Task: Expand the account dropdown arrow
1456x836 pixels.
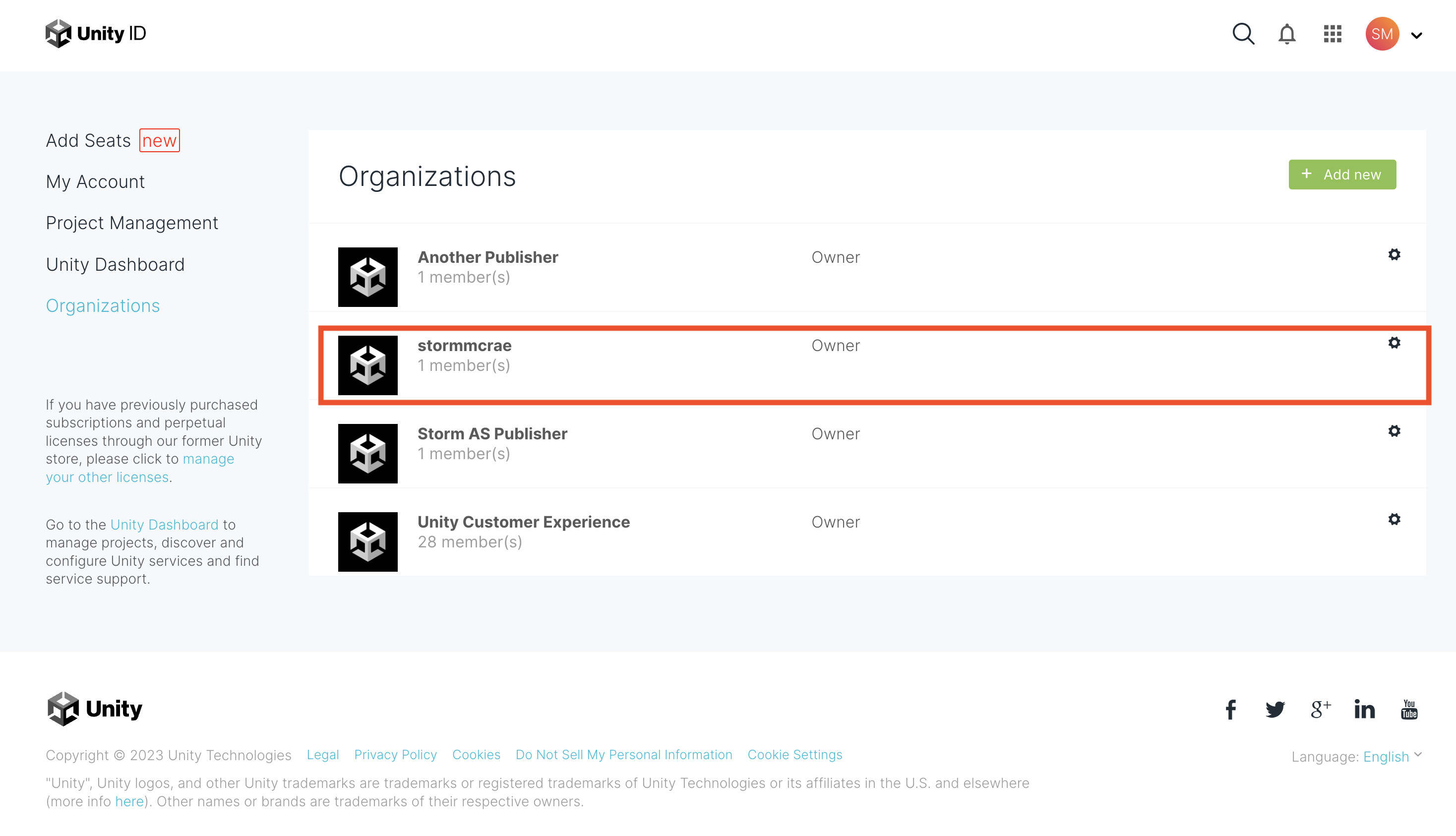Action: click(x=1416, y=36)
